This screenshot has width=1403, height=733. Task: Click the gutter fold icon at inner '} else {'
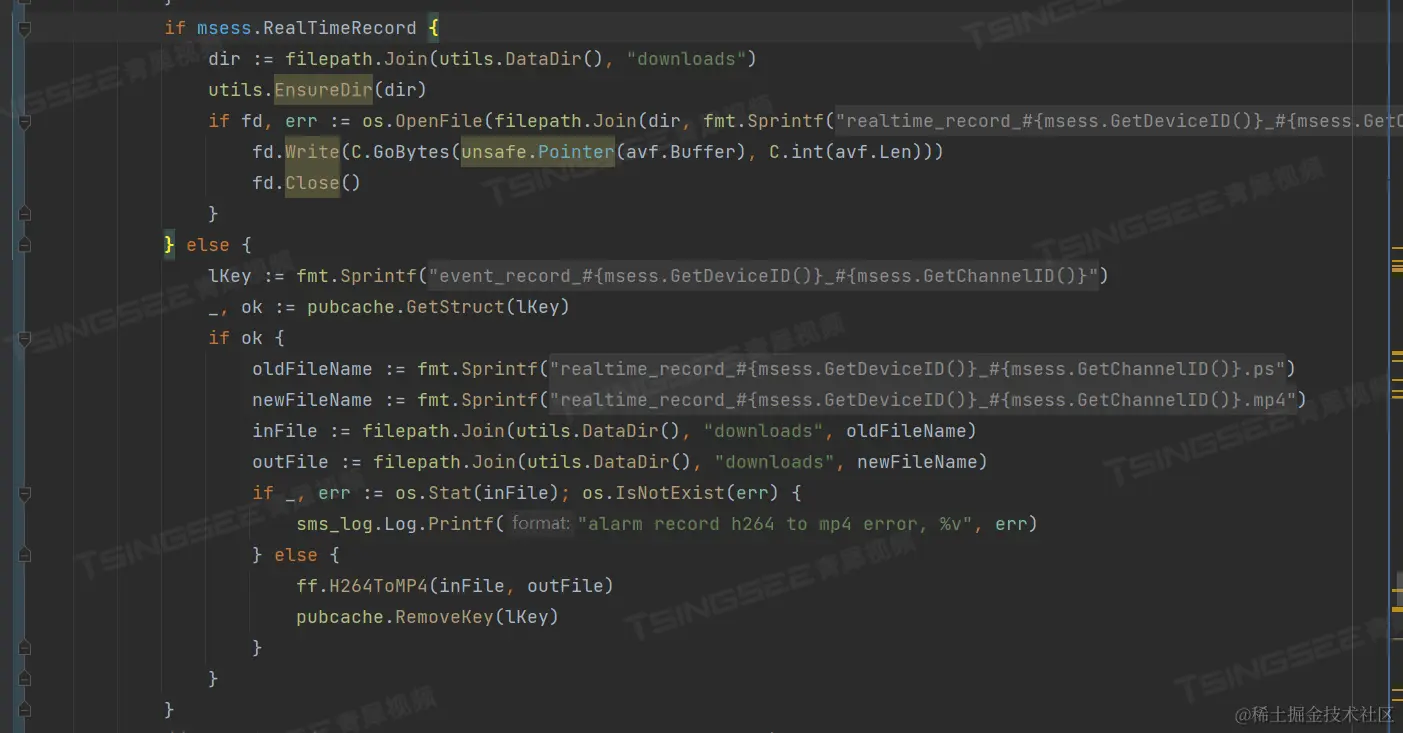(24, 555)
